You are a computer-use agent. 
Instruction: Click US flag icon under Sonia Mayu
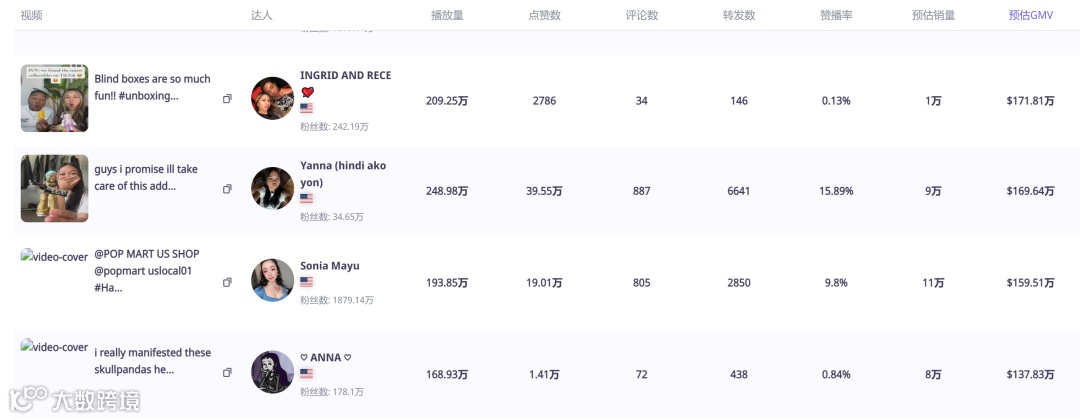(x=306, y=282)
